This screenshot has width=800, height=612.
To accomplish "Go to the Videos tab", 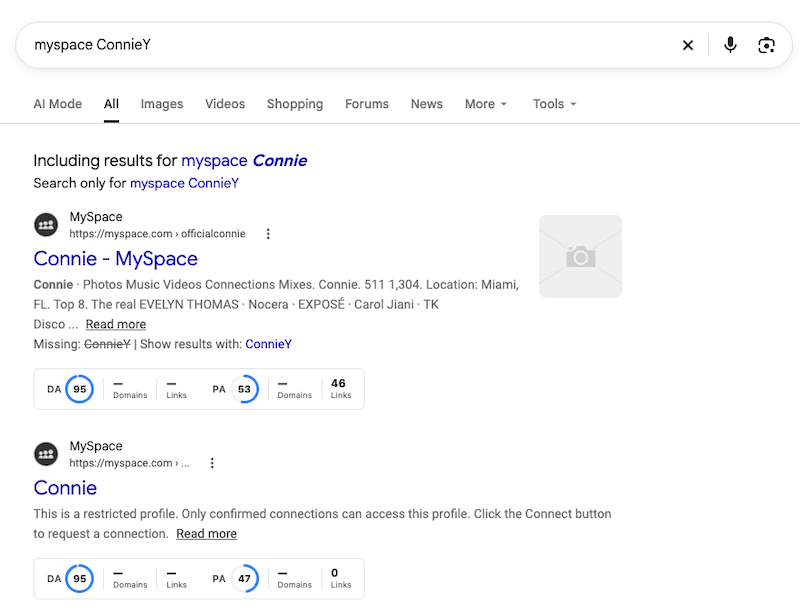I will [x=225, y=104].
